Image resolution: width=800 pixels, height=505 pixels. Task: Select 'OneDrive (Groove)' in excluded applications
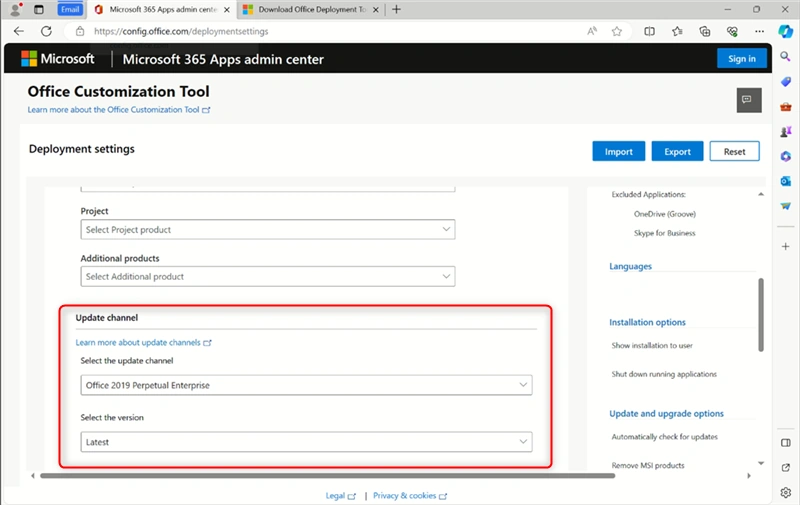[x=665, y=214]
